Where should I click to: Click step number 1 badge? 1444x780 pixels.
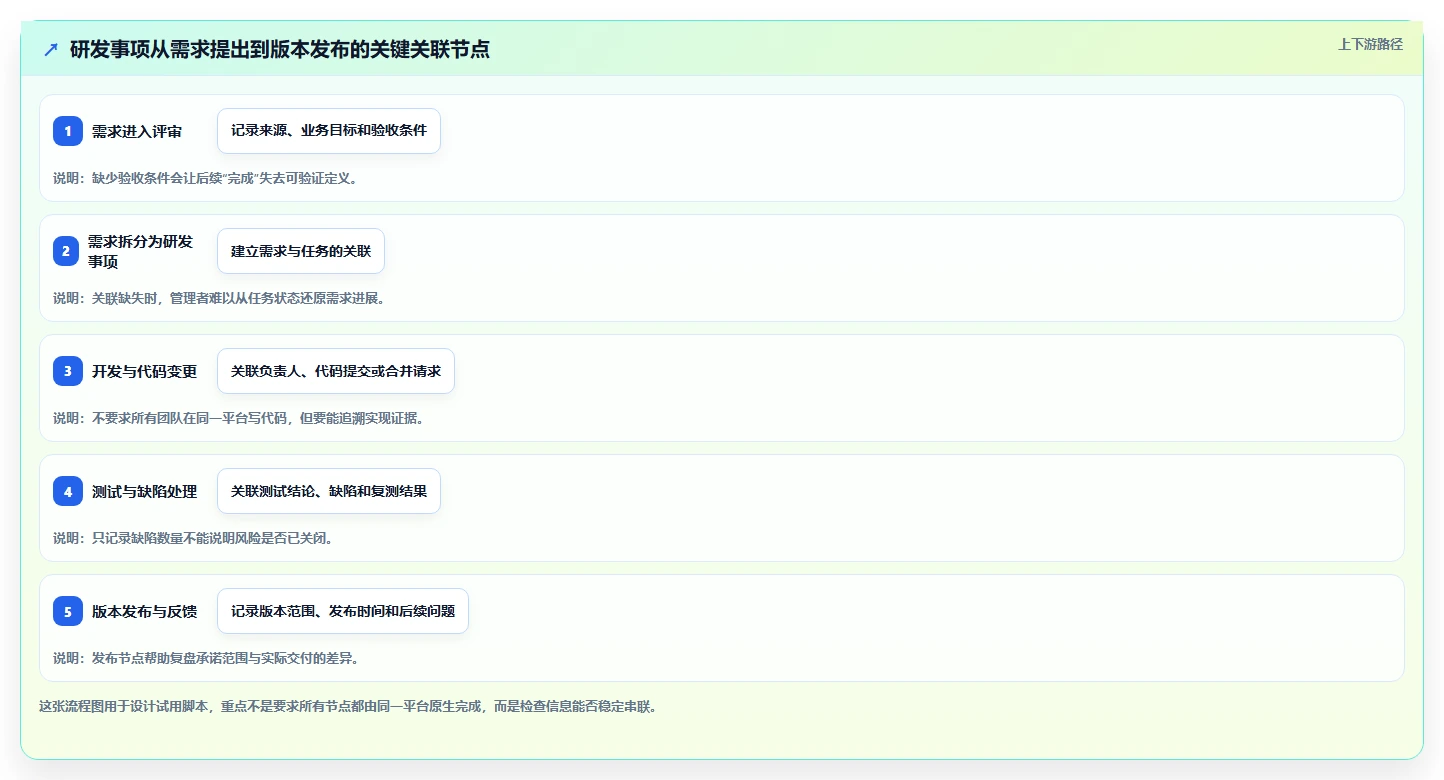(x=68, y=131)
